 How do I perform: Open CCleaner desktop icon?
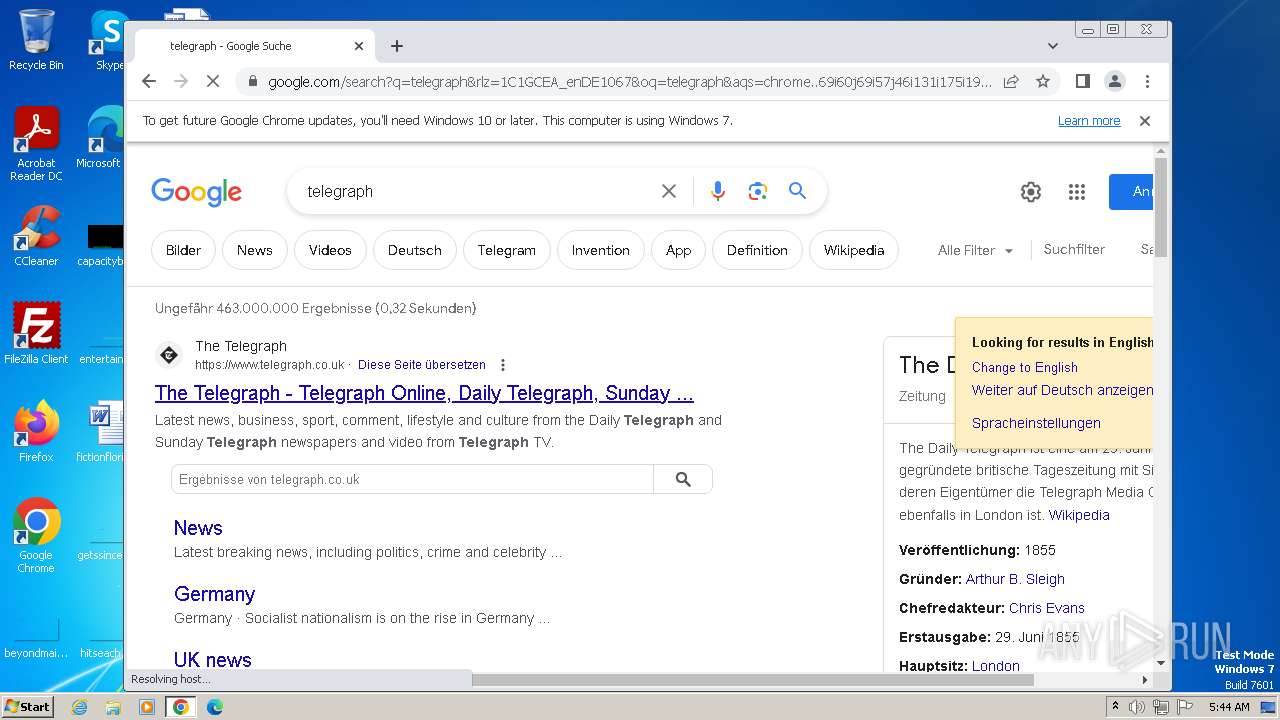pos(36,236)
